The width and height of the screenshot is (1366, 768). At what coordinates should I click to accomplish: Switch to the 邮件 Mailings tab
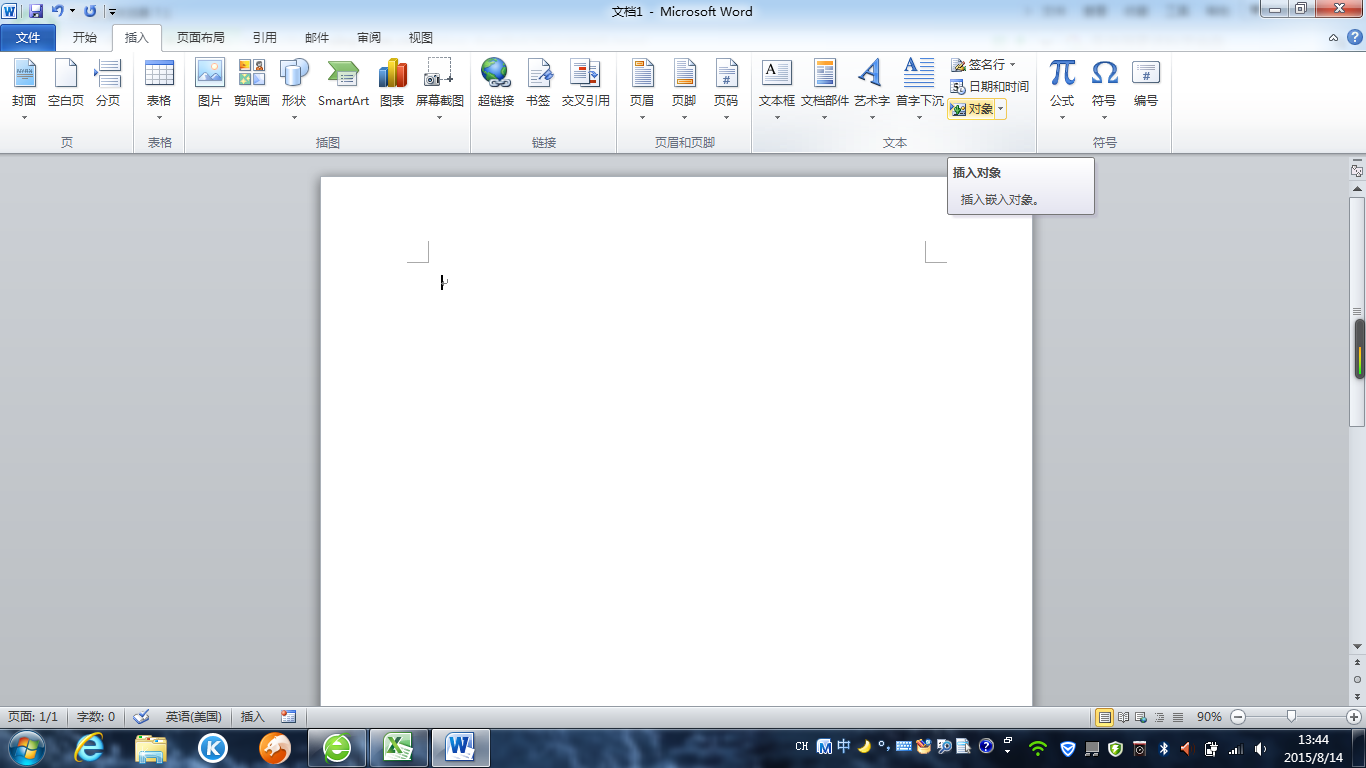pyautogui.click(x=317, y=38)
